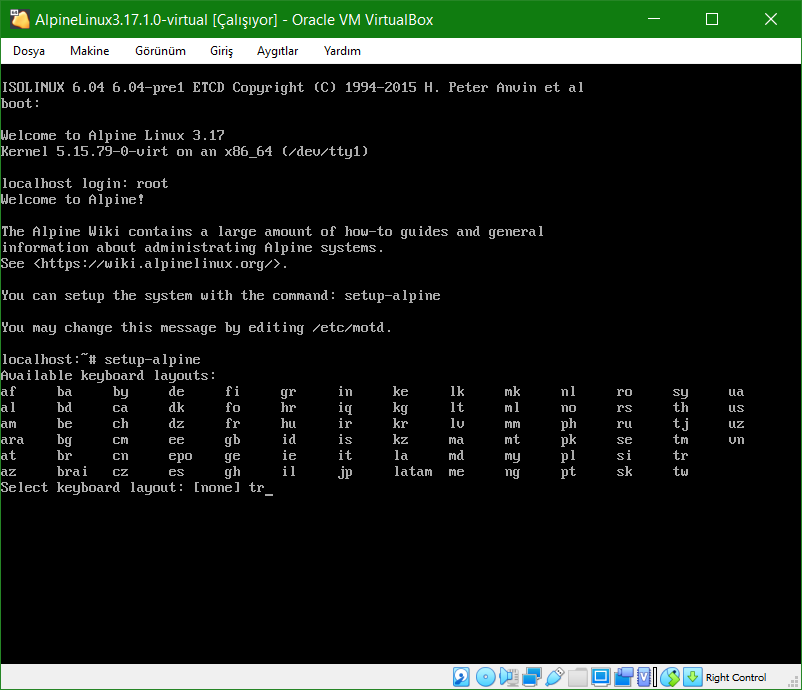The width and height of the screenshot is (802, 690).
Task: Click 'epo' in the keyboard layout list
Action: click(x=181, y=456)
